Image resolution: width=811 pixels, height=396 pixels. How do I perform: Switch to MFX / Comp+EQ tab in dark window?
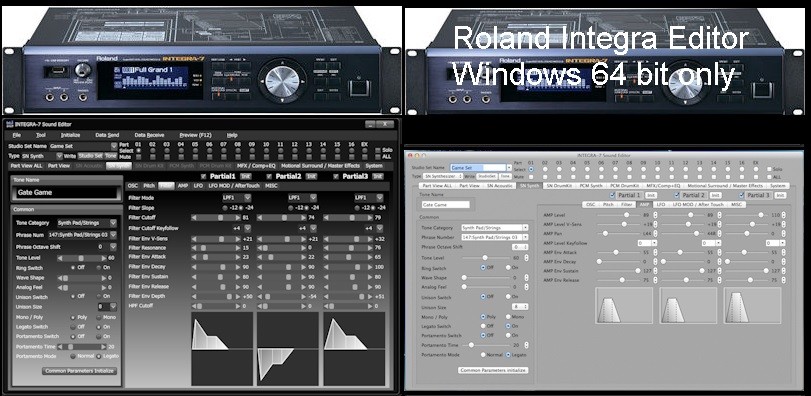(x=257, y=166)
